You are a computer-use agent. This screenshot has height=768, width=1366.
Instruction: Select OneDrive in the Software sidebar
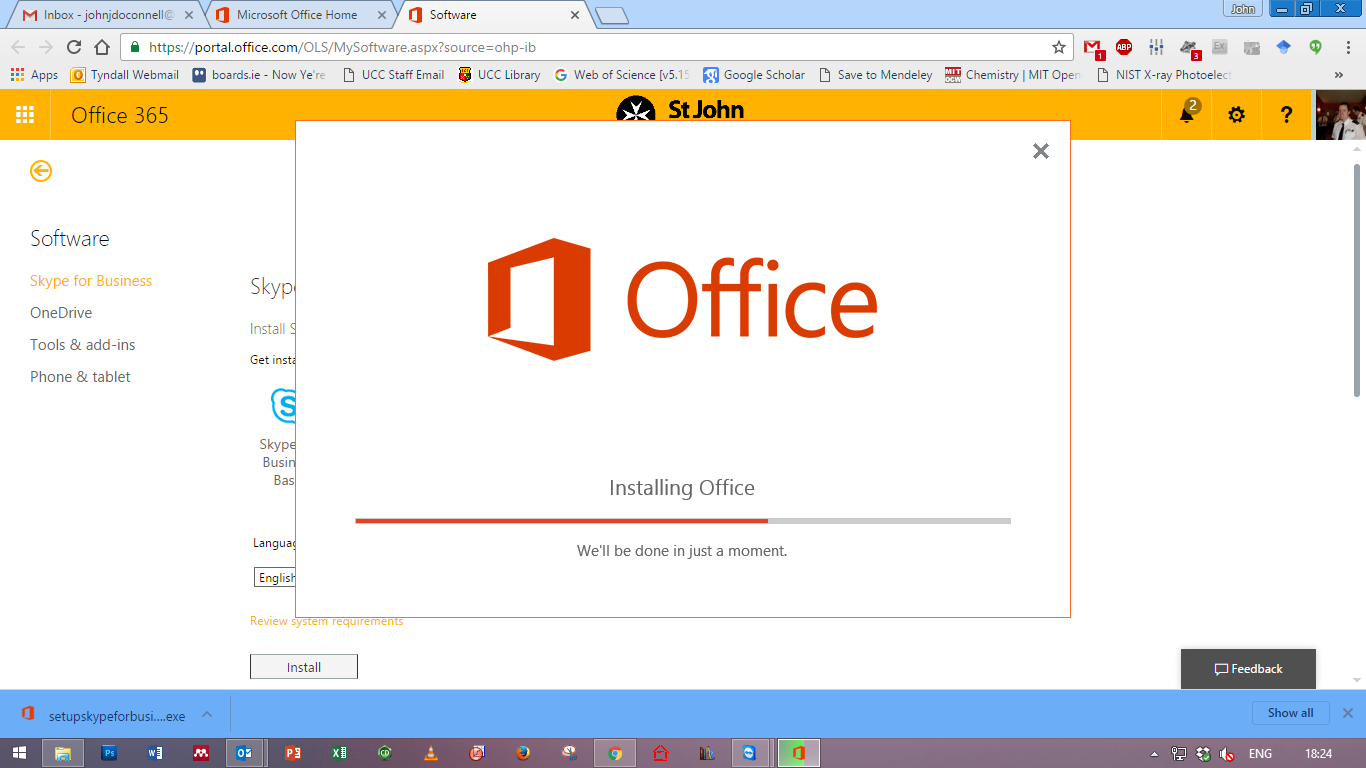pyautogui.click(x=61, y=313)
